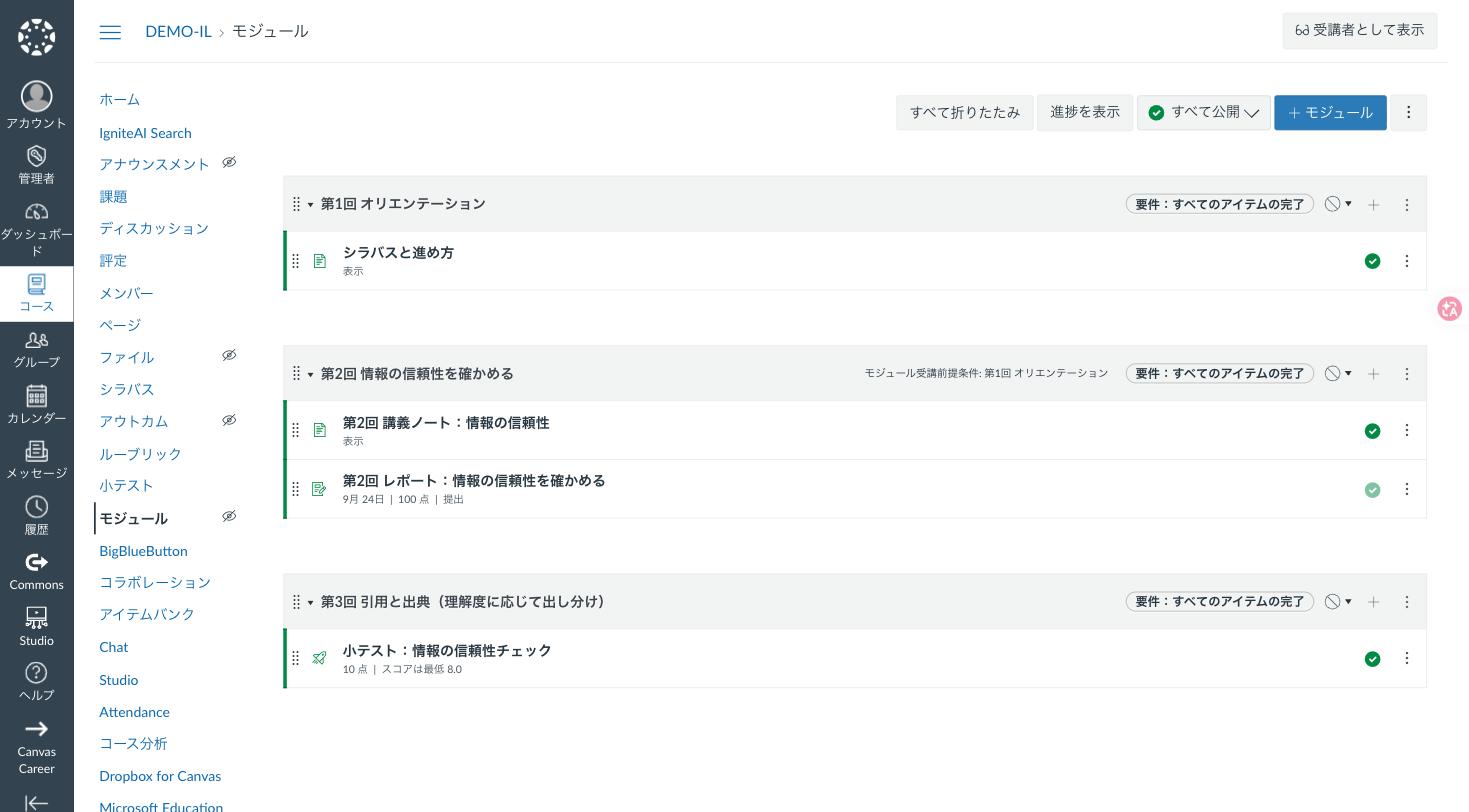
Task: Open Studio in the global navigation bar
Action: point(36,627)
